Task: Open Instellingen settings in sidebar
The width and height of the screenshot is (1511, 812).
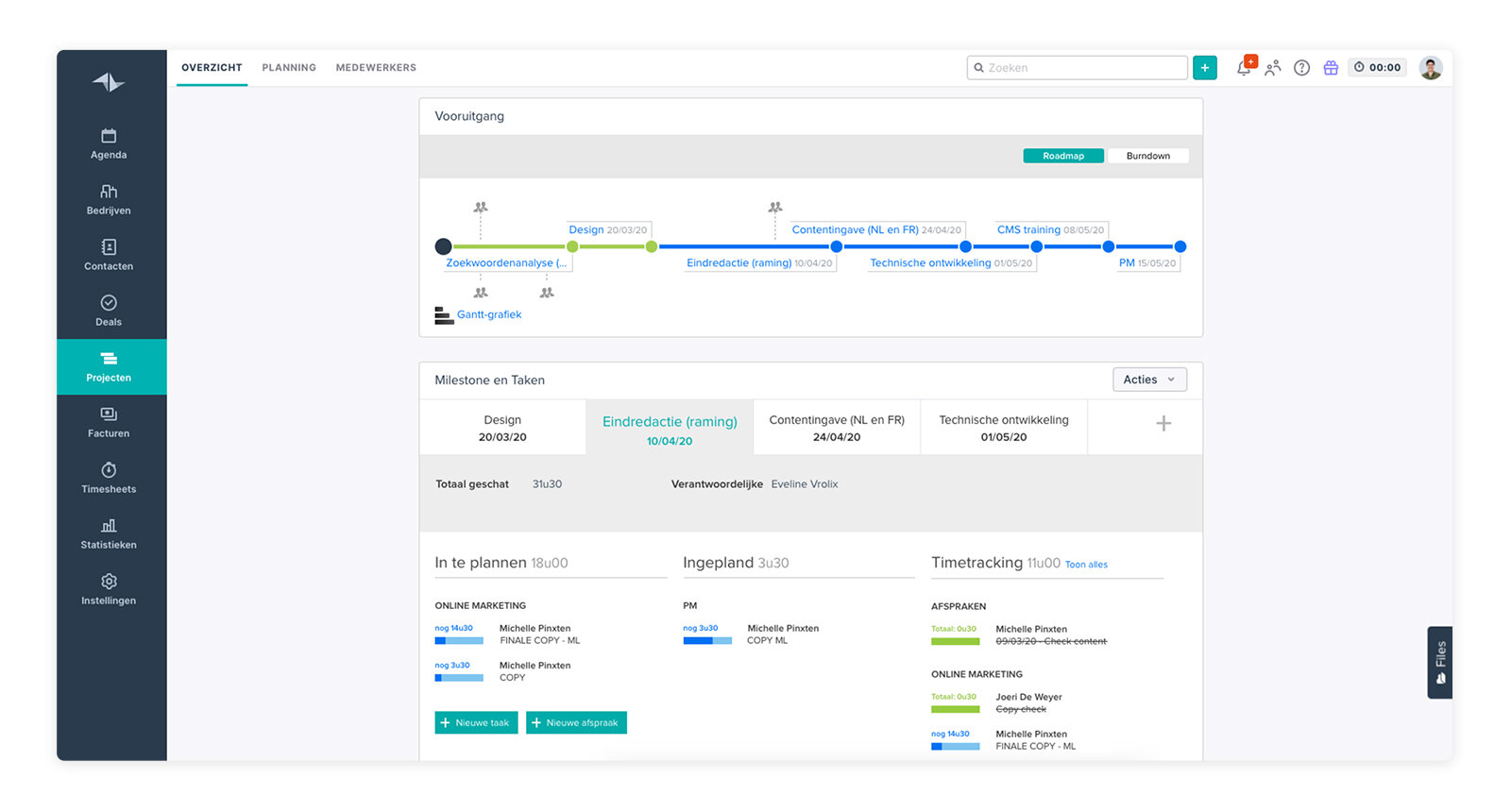Action: pyautogui.click(x=109, y=590)
